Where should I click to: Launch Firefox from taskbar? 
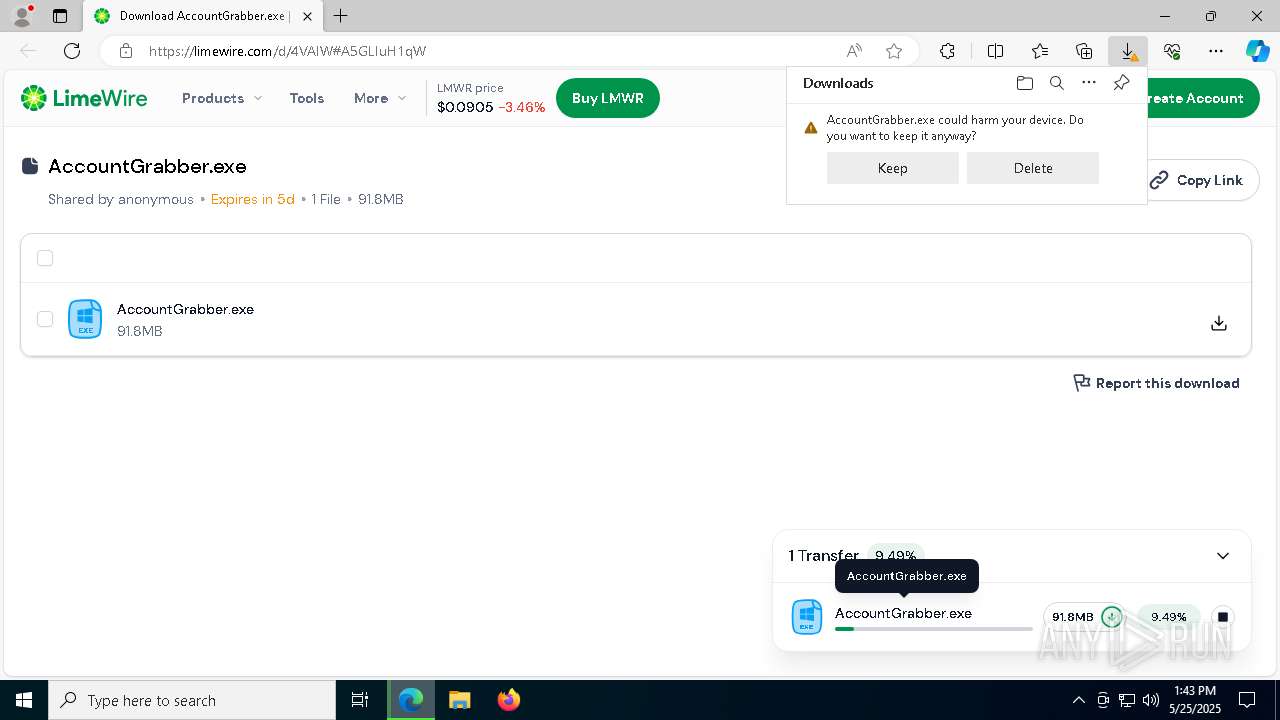coord(509,700)
